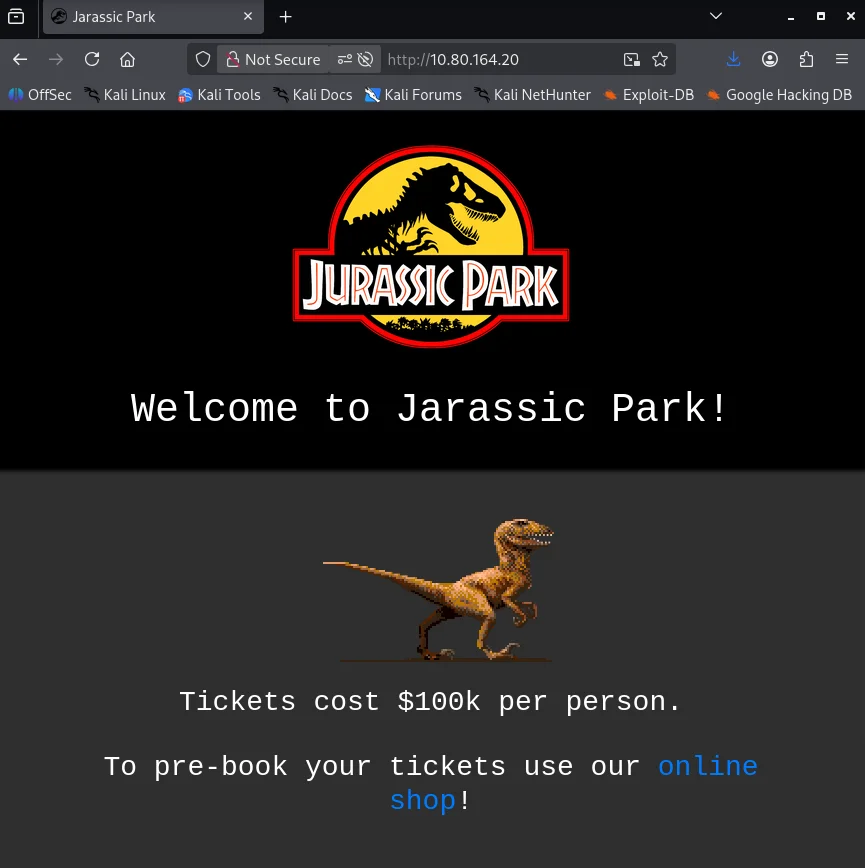Open the hamburger application menu

(842, 60)
